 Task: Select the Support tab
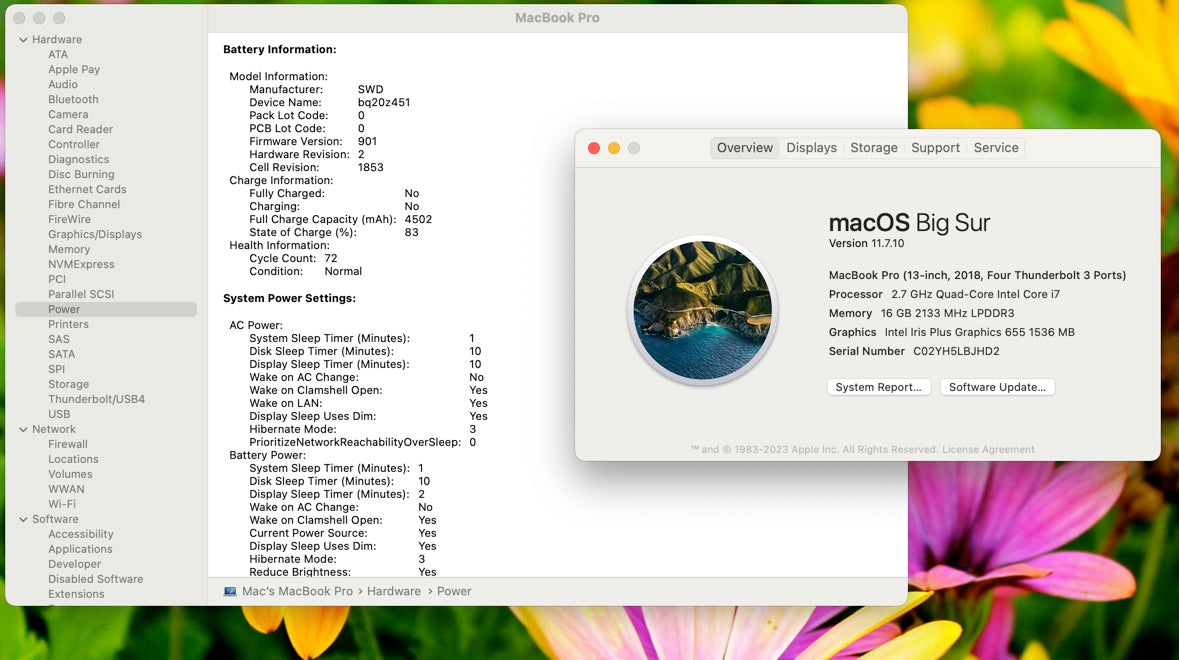[x=935, y=148]
